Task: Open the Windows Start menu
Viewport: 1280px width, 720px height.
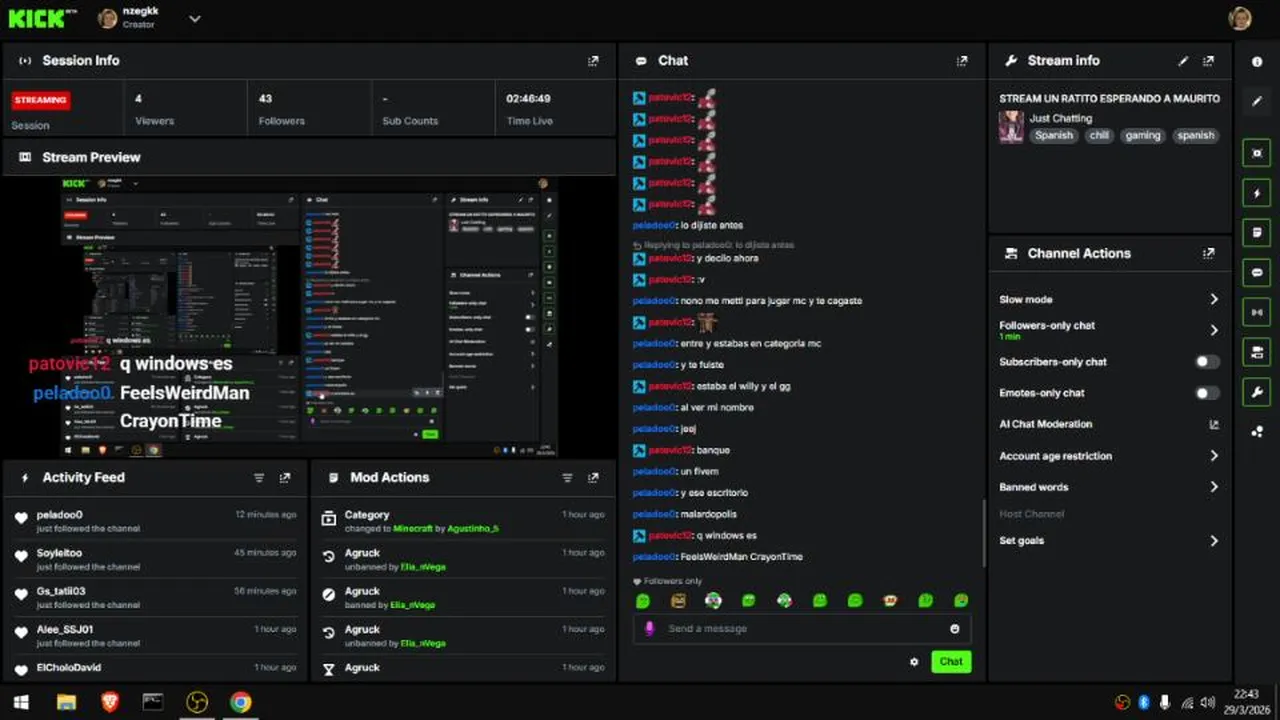Action: coord(20,702)
